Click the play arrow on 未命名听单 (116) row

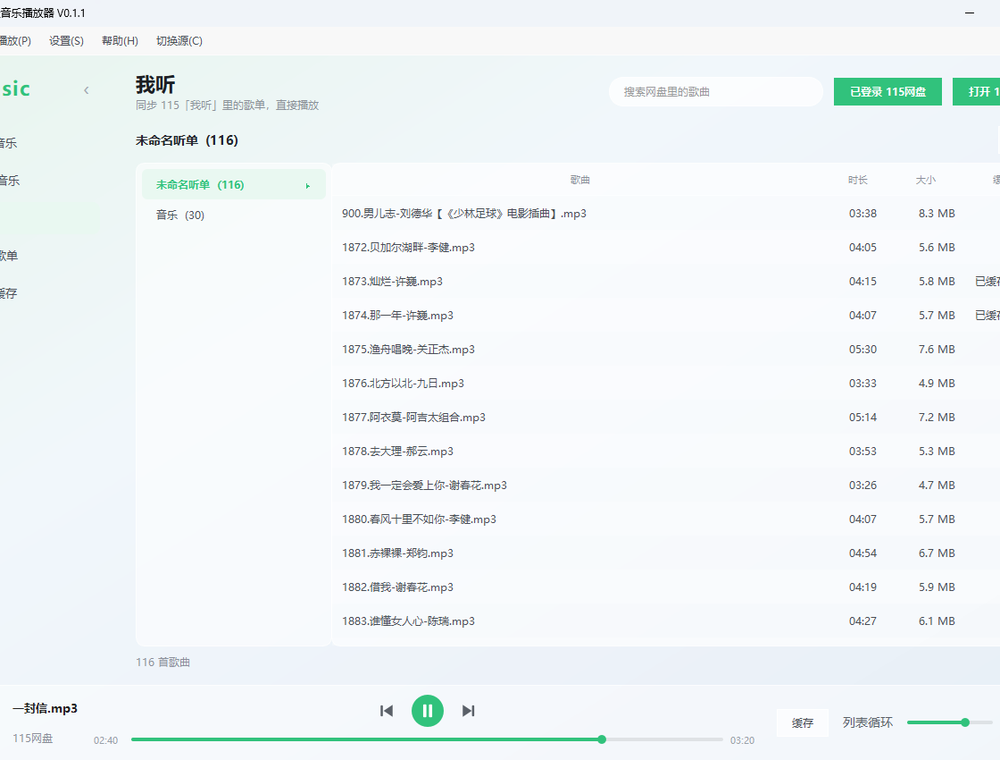pyautogui.click(x=307, y=186)
